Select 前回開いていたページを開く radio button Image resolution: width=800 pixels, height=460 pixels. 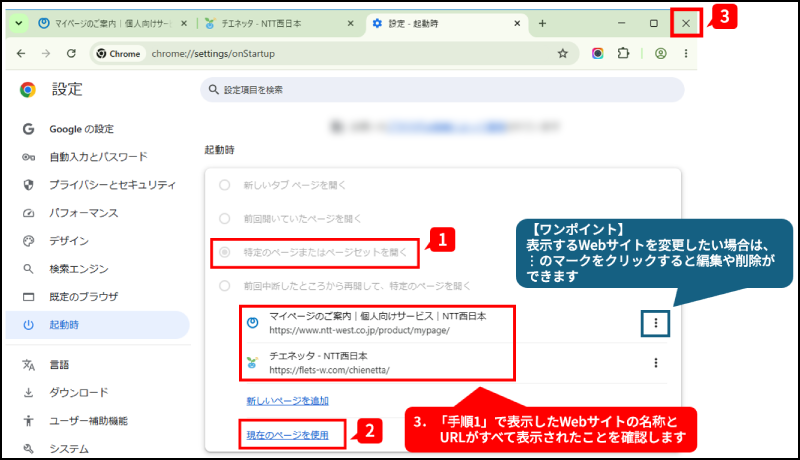click(x=224, y=219)
